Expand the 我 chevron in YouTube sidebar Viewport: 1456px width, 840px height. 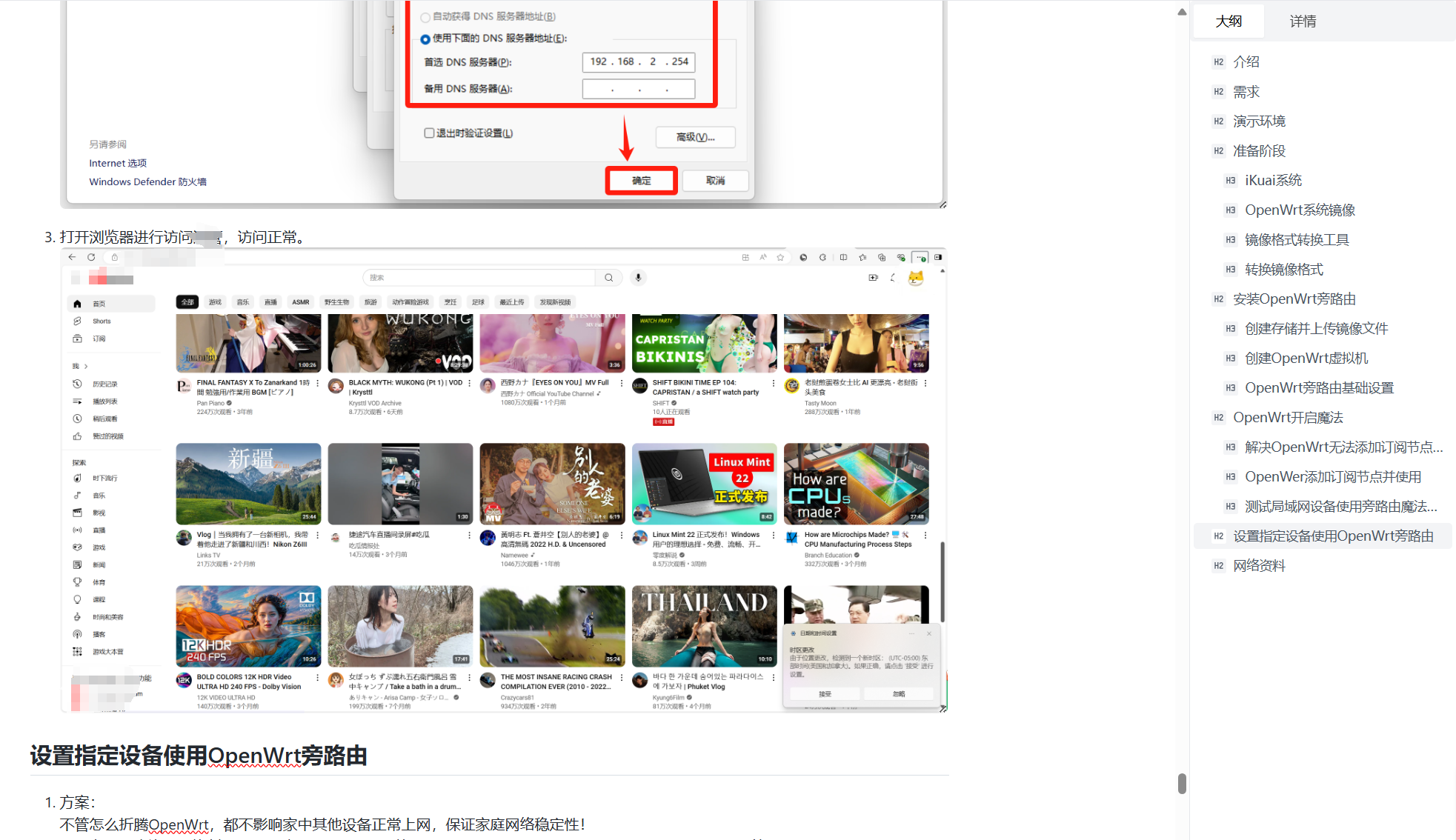click(86, 366)
